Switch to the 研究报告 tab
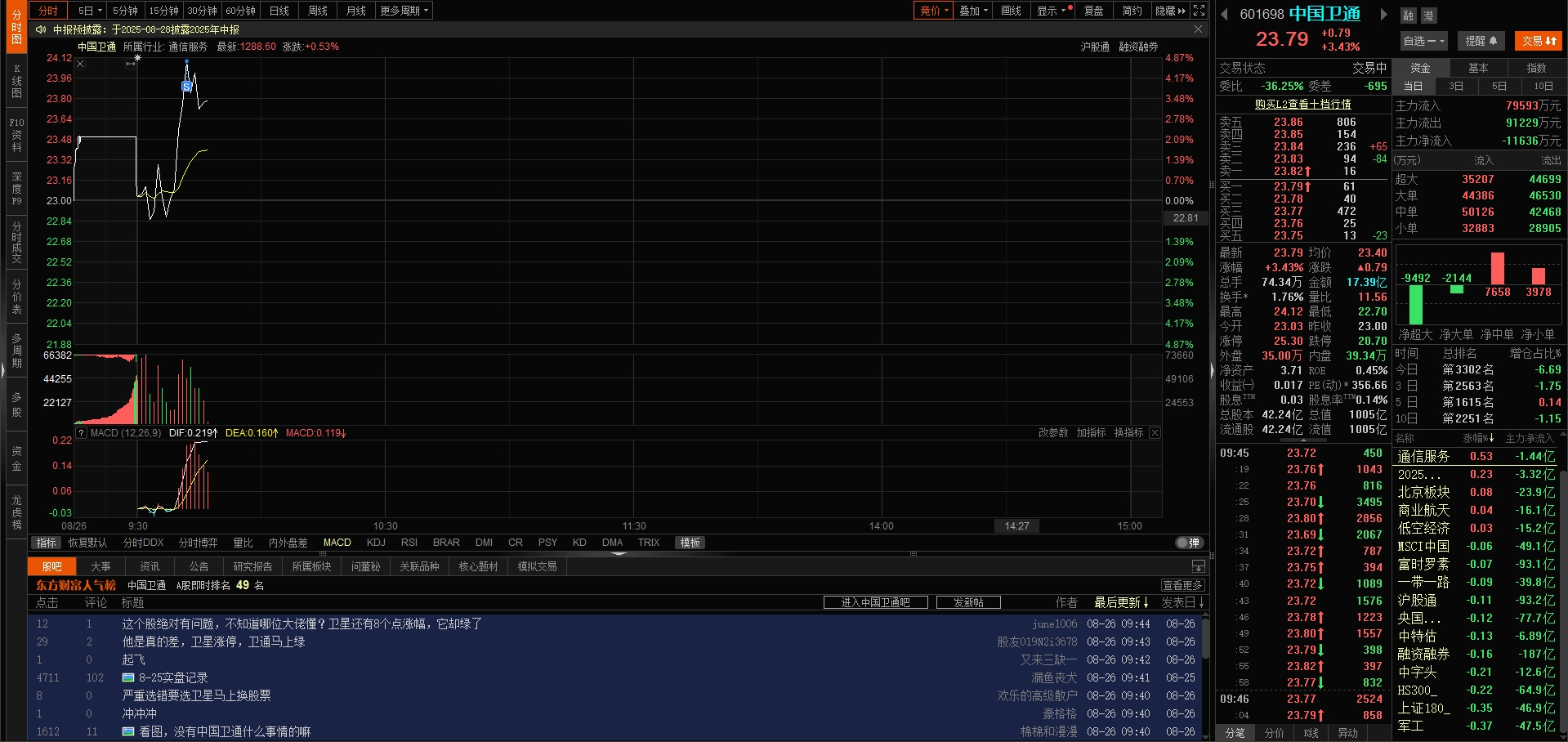This screenshot has height=742, width=1568. pos(252,566)
